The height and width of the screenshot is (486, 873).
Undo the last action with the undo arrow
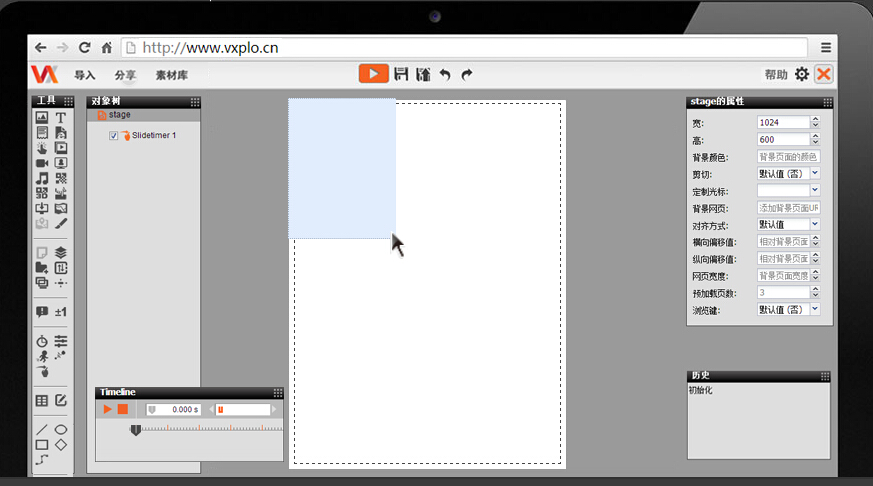click(x=445, y=74)
